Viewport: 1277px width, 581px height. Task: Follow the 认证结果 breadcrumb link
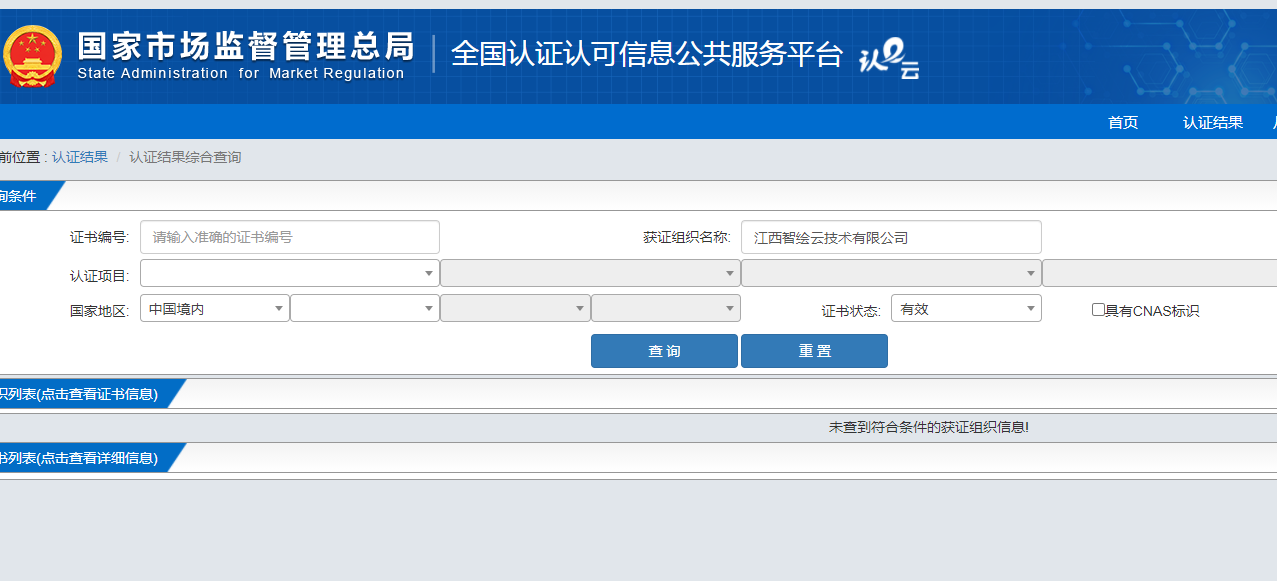80,157
